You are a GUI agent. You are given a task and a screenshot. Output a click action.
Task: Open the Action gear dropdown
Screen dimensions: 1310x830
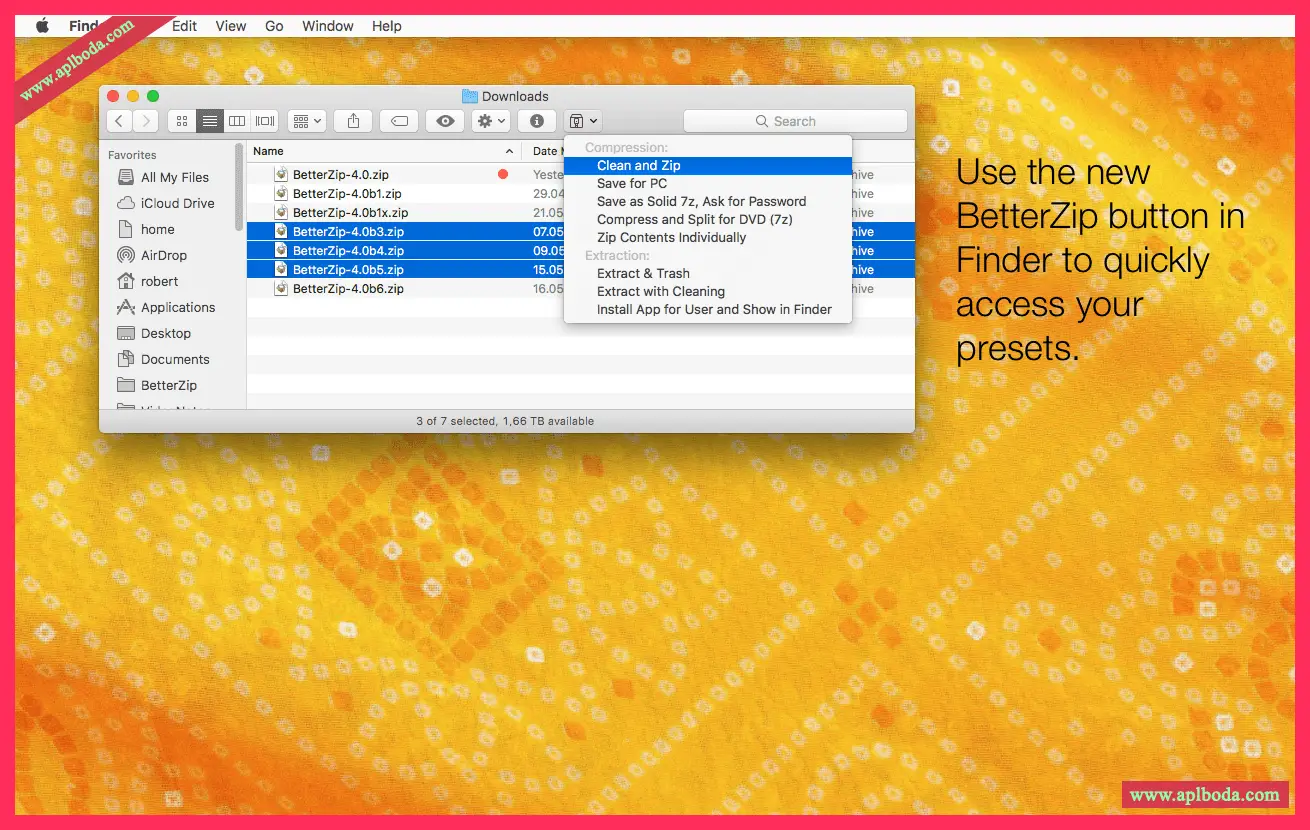(491, 121)
